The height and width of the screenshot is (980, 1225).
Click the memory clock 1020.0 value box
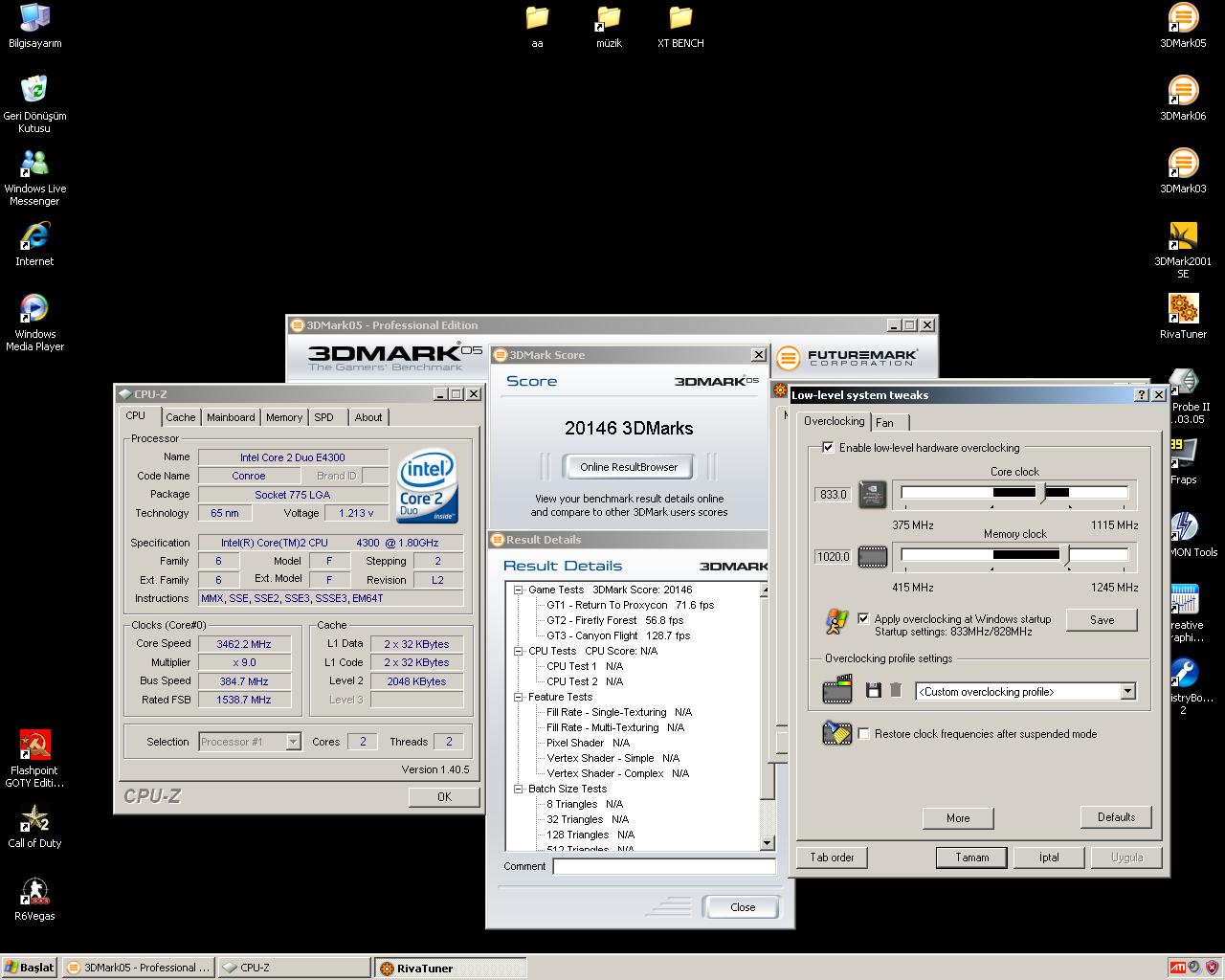[833, 557]
